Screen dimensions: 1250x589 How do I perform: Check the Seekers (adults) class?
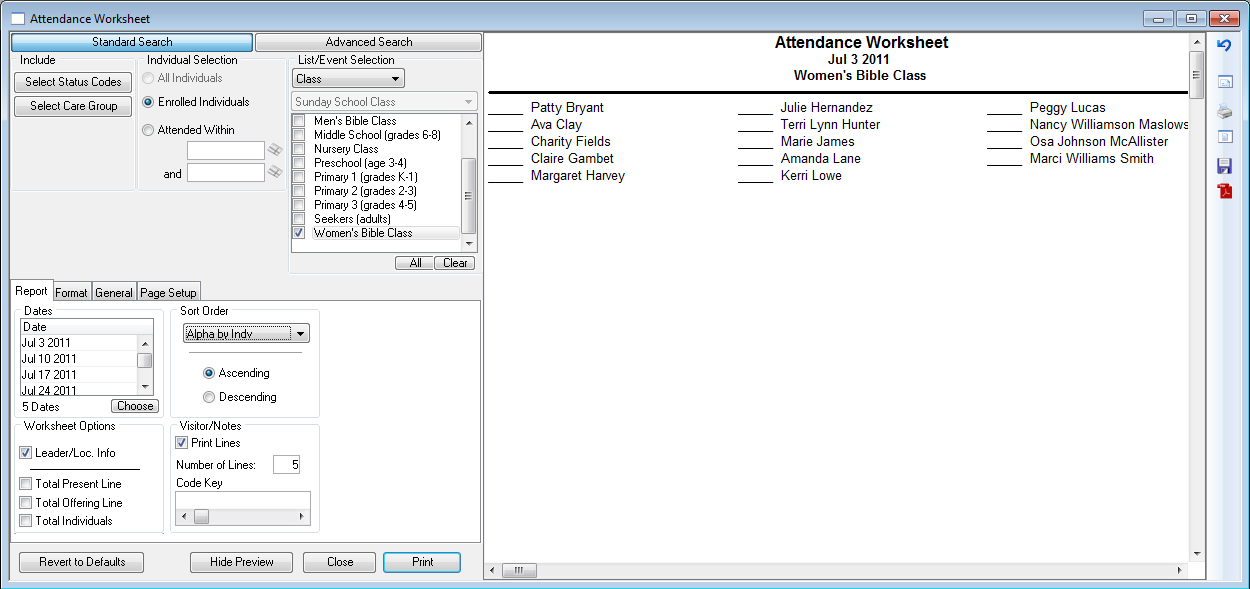click(298, 219)
